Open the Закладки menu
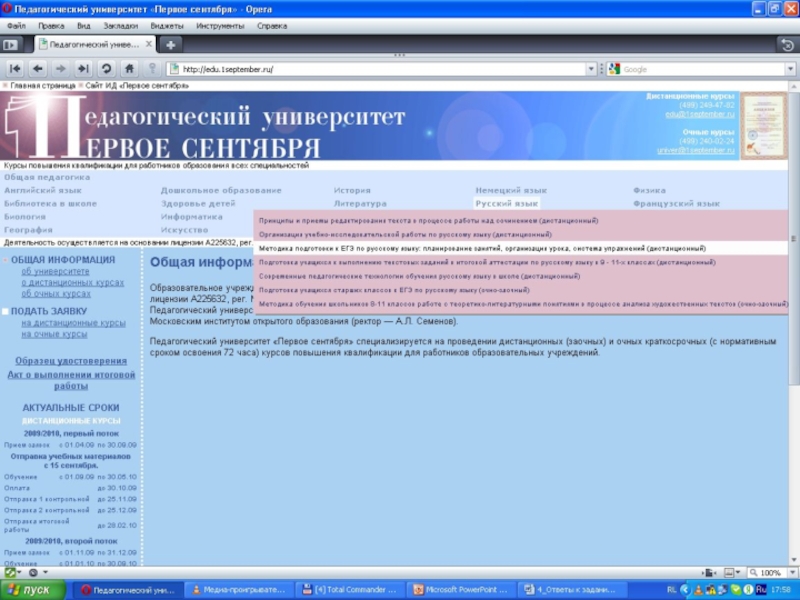800x600 pixels. pyautogui.click(x=120, y=26)
